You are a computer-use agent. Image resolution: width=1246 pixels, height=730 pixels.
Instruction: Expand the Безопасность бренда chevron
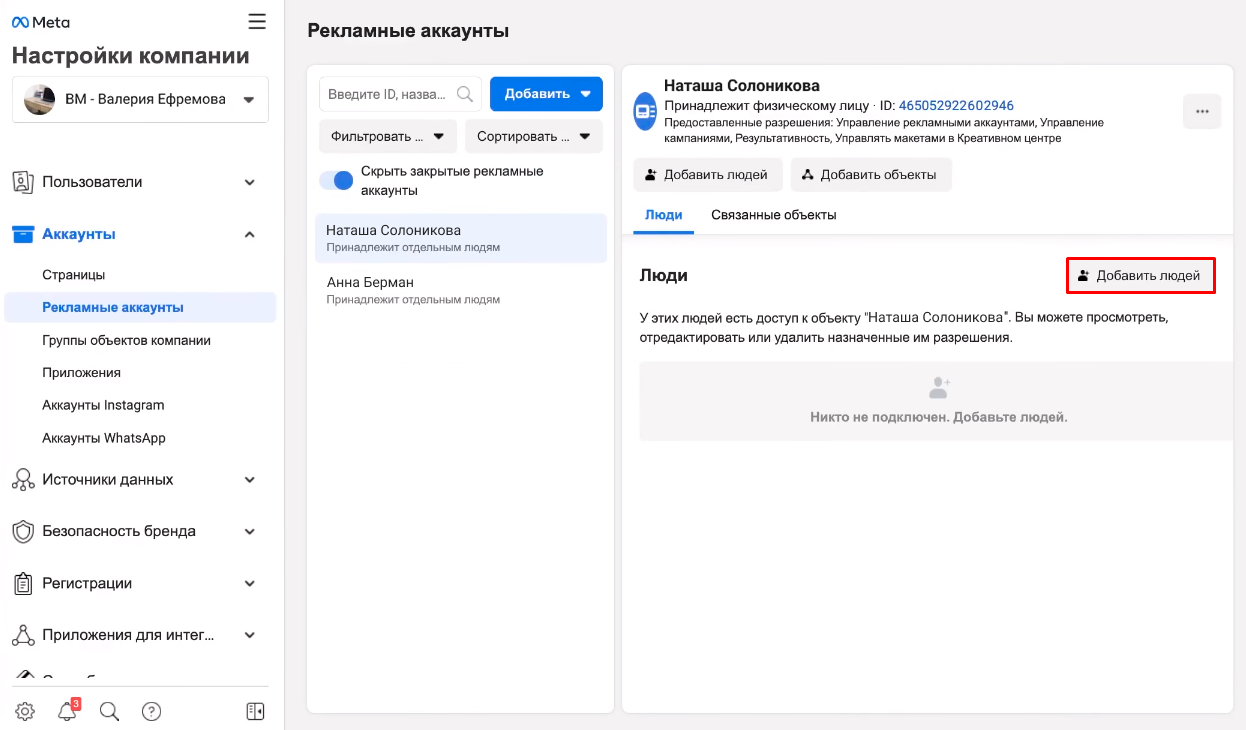250,531
